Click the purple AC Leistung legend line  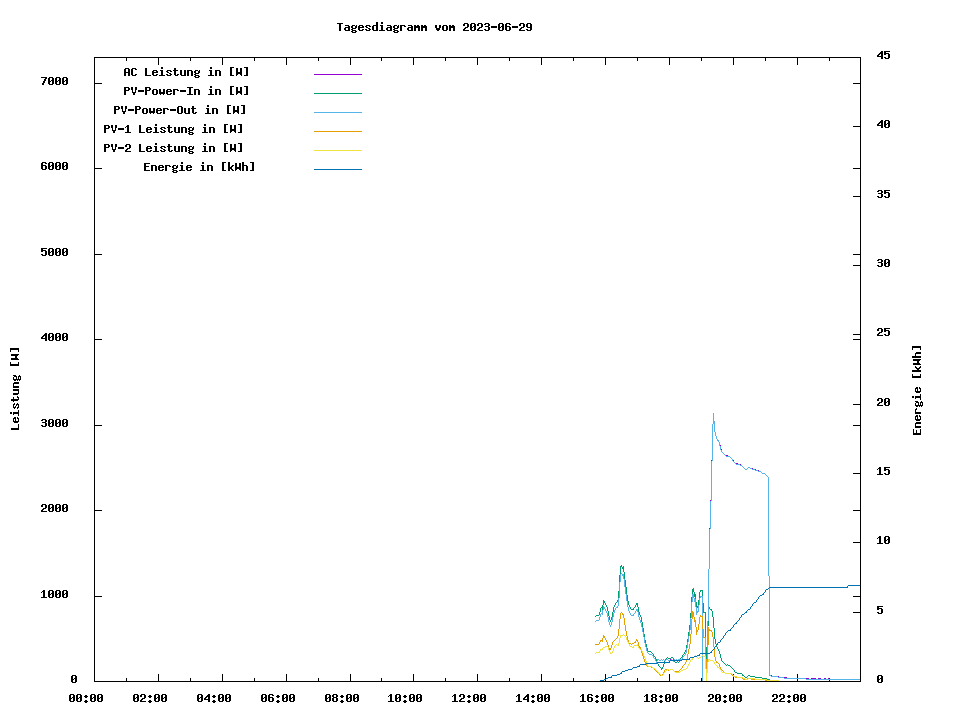click(337, 74)
